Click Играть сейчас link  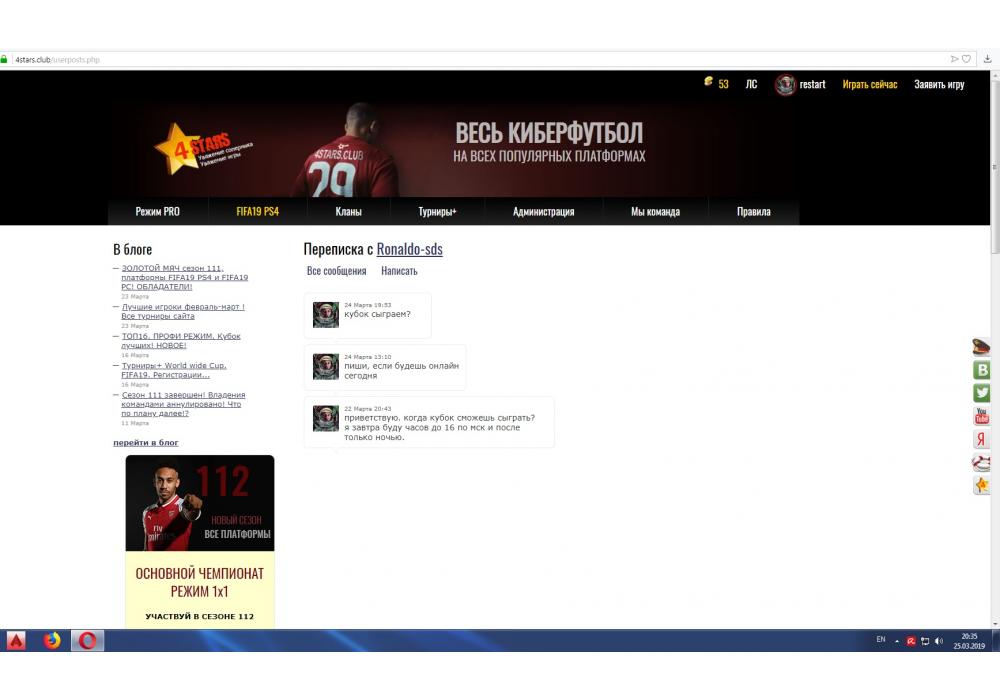(870, 84)
